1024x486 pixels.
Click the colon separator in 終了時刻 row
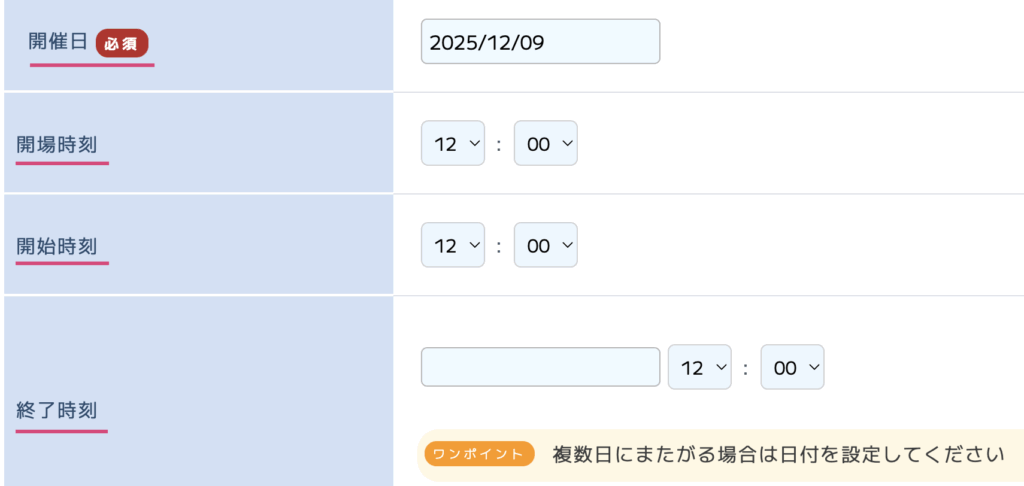coord(746,368)
